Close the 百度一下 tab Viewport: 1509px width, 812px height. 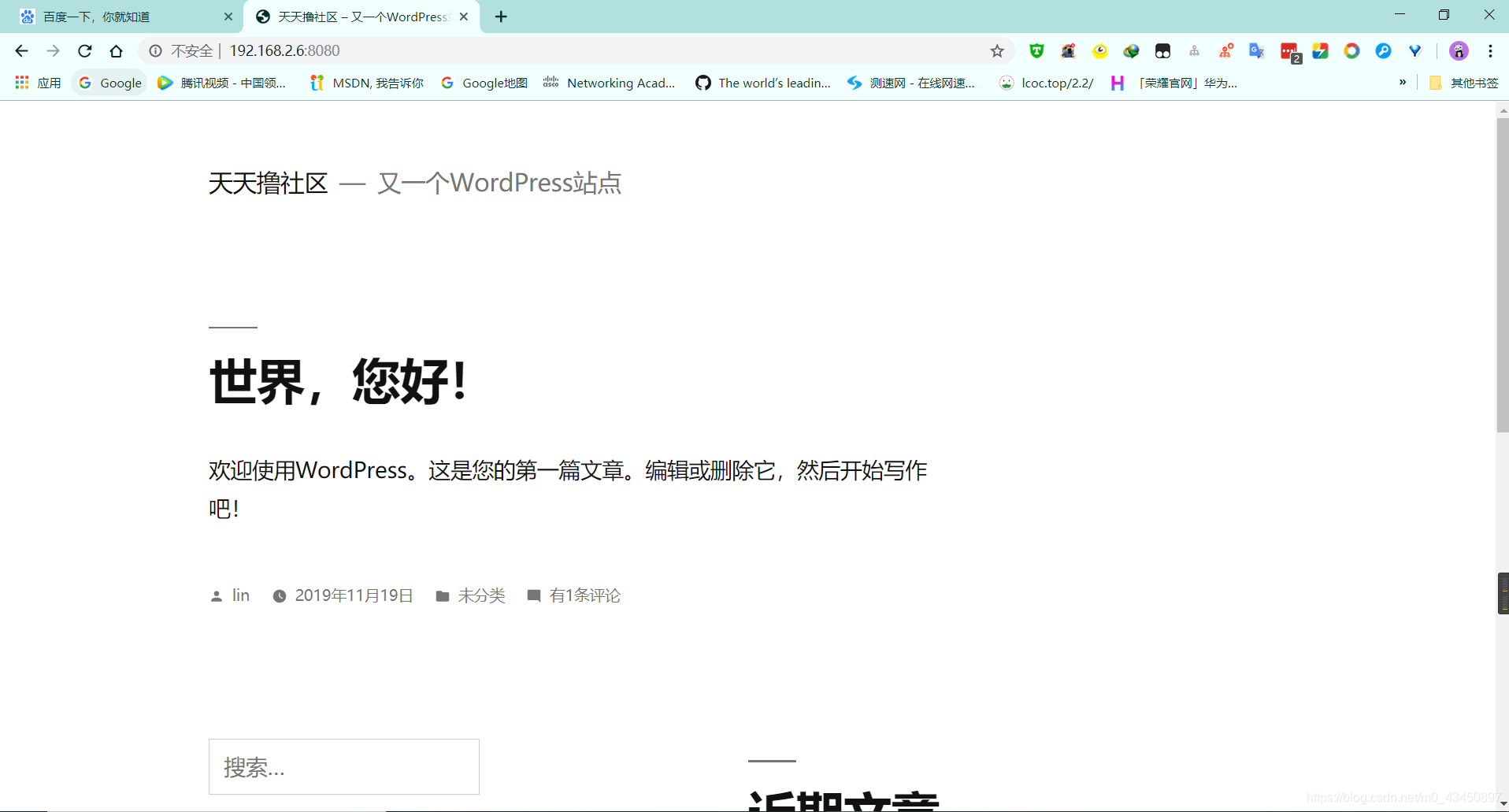[228, 17]
